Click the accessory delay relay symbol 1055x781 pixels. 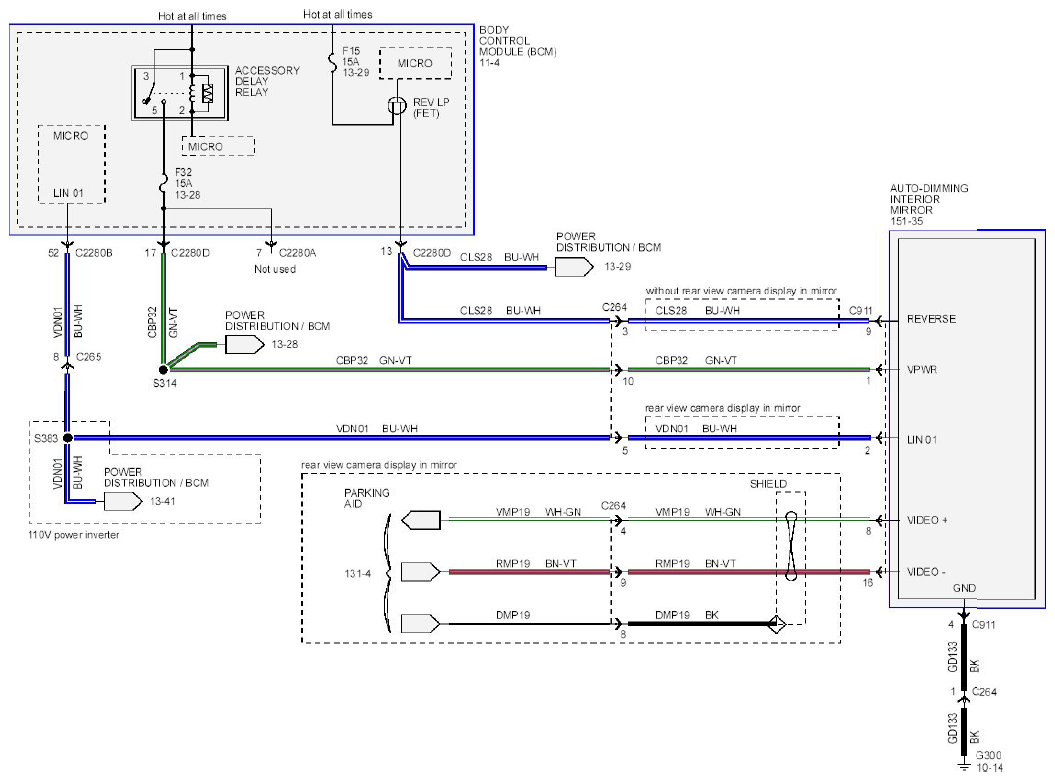(x=180, y=93)
